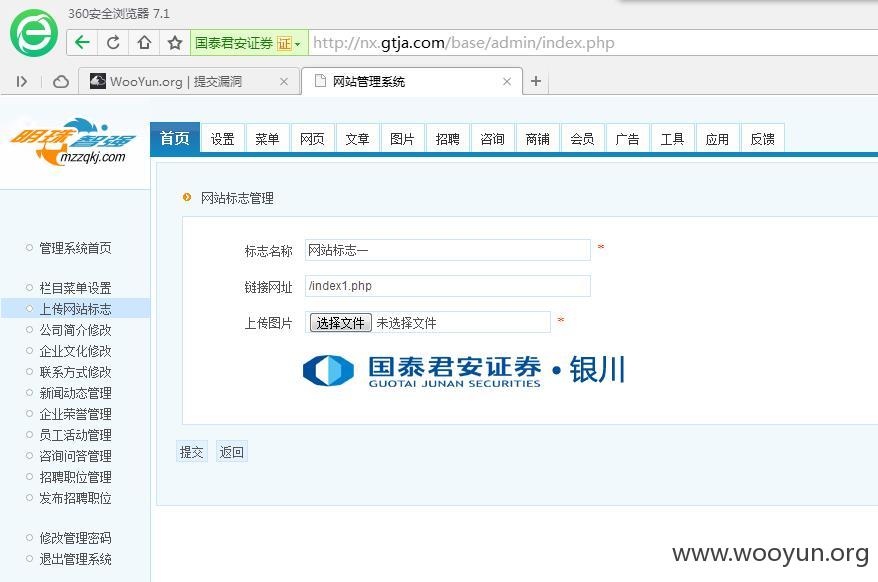Click the cloud icon in the tab bar
This screenshot has width=878, height=582.
click(60, 82)
